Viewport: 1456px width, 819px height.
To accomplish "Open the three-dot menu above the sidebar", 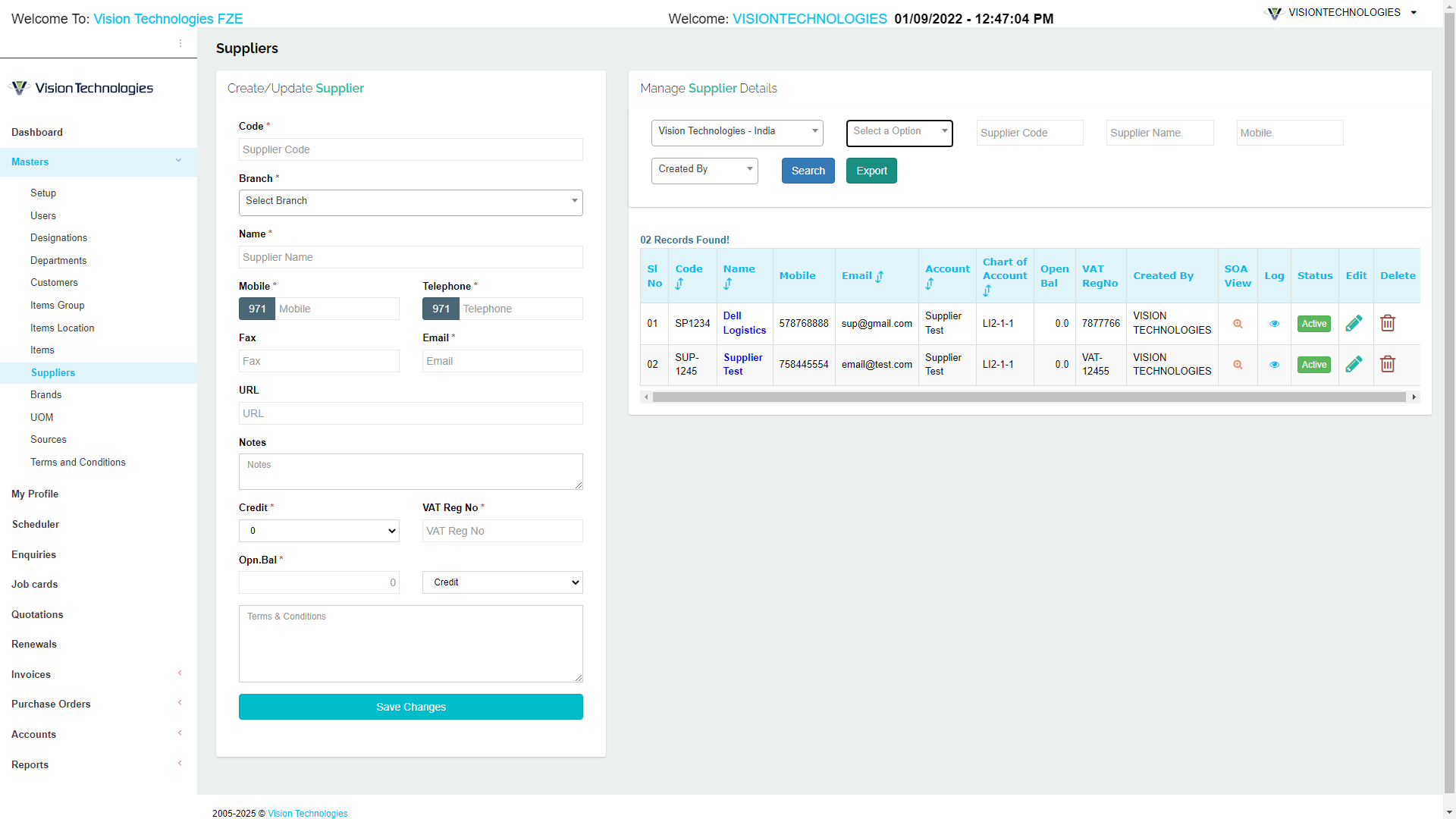I will (x=180, y=43).
